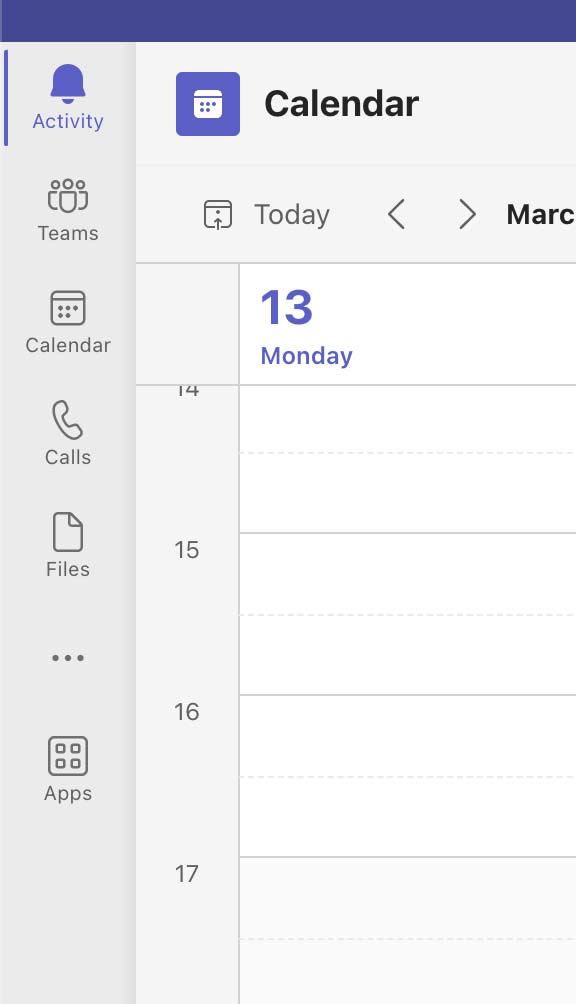Select the 15:30 half-hour slot on Monday
Image resolution: width=576 pixels, height=1004 pixels.
tap(408, 654)
